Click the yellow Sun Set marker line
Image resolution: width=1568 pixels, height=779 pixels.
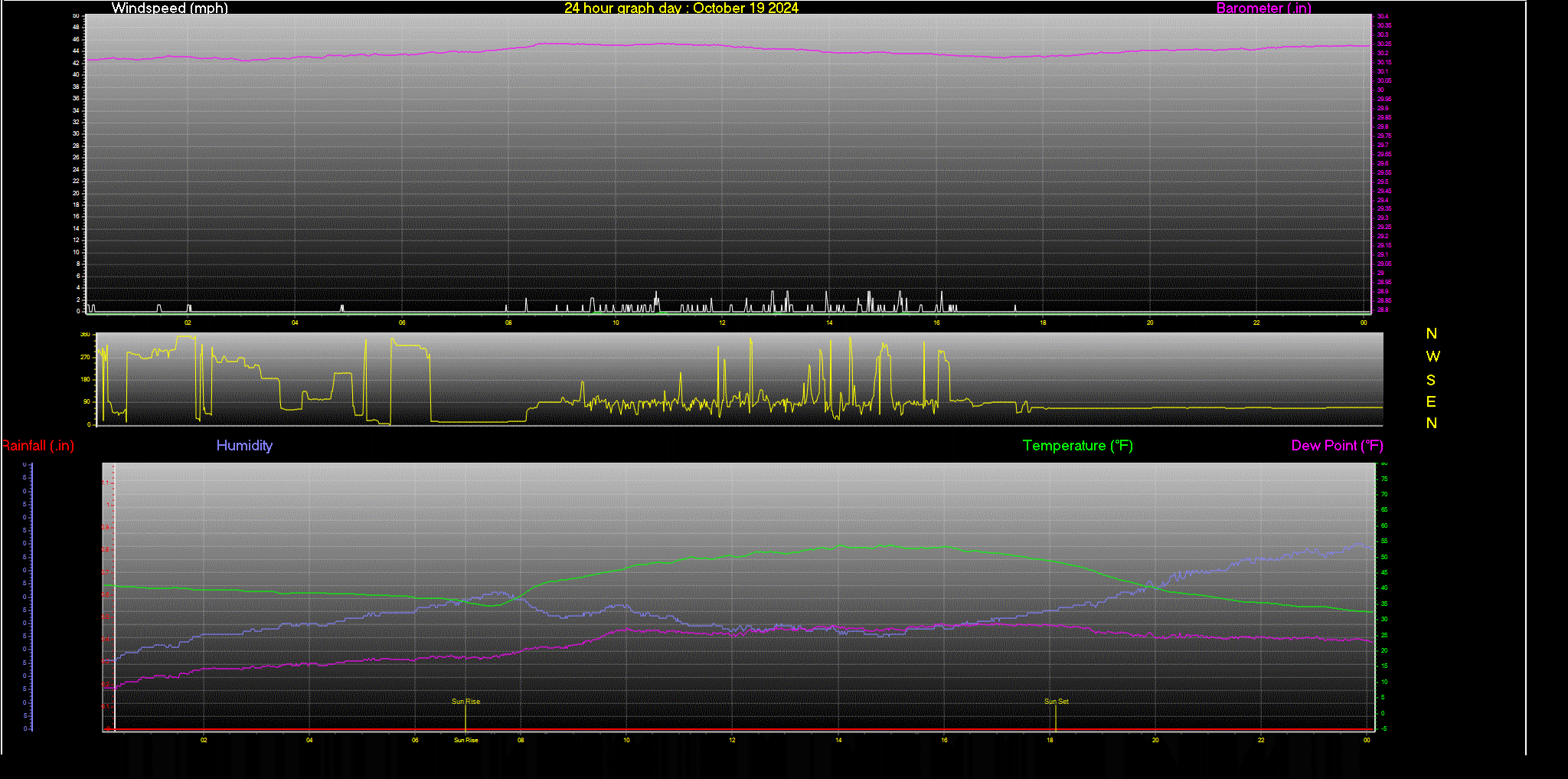pyautogui.click(x=1056, y=718)
